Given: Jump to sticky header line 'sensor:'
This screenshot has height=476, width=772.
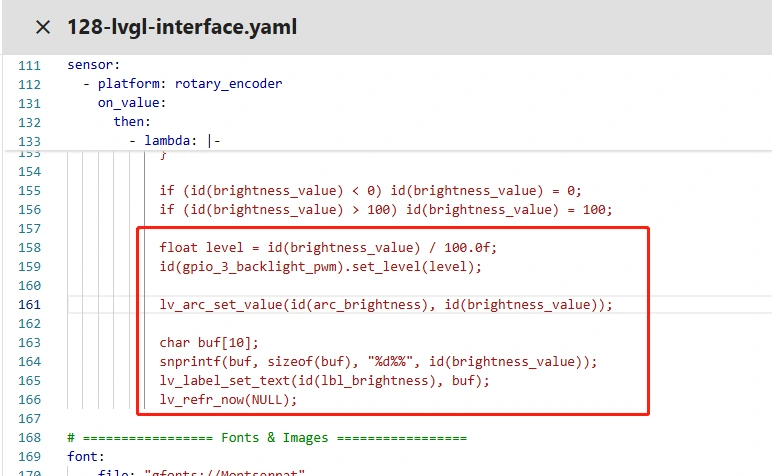Looking at the screenshot, I should point(93,65).
